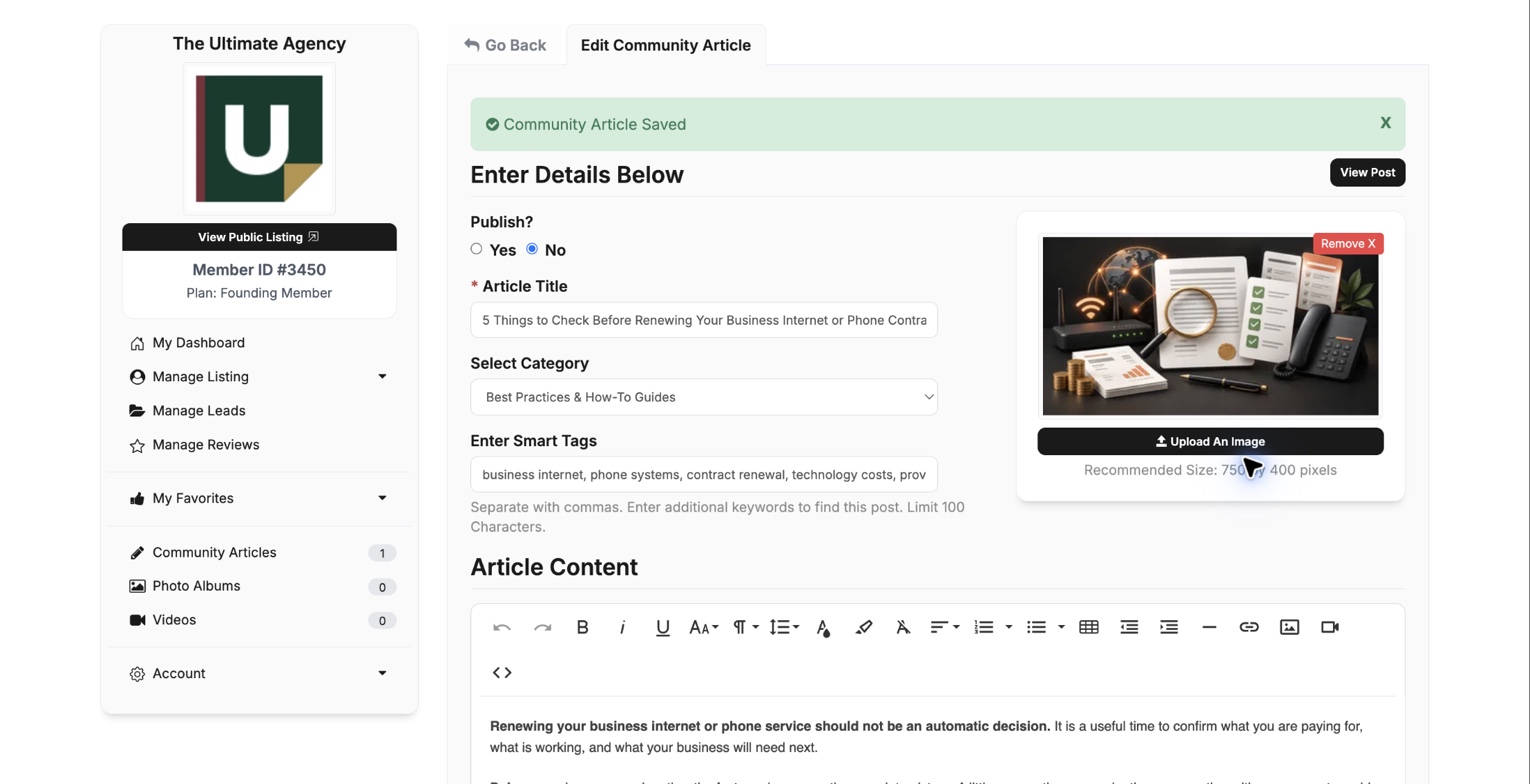1530x784 pixels.
Task: Insert a table into the article
Action: click(x=1089, y=627)
